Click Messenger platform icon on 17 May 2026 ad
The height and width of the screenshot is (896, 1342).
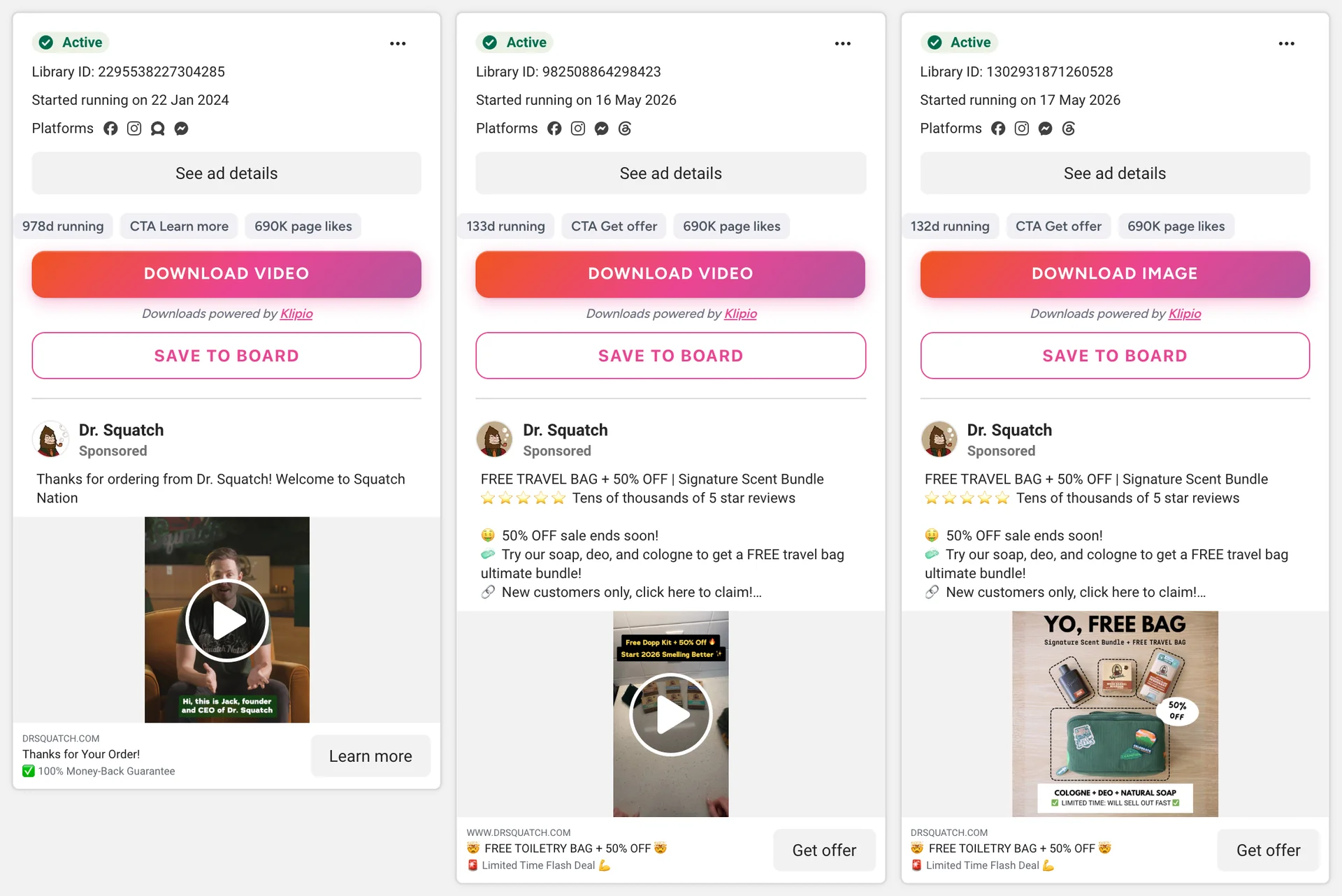[1046, 129]
